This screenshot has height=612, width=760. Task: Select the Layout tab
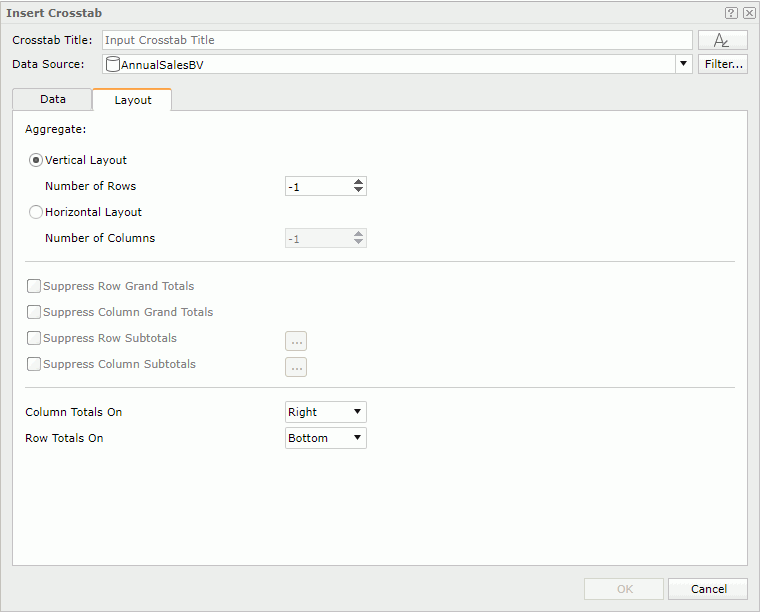coord(132,100)
